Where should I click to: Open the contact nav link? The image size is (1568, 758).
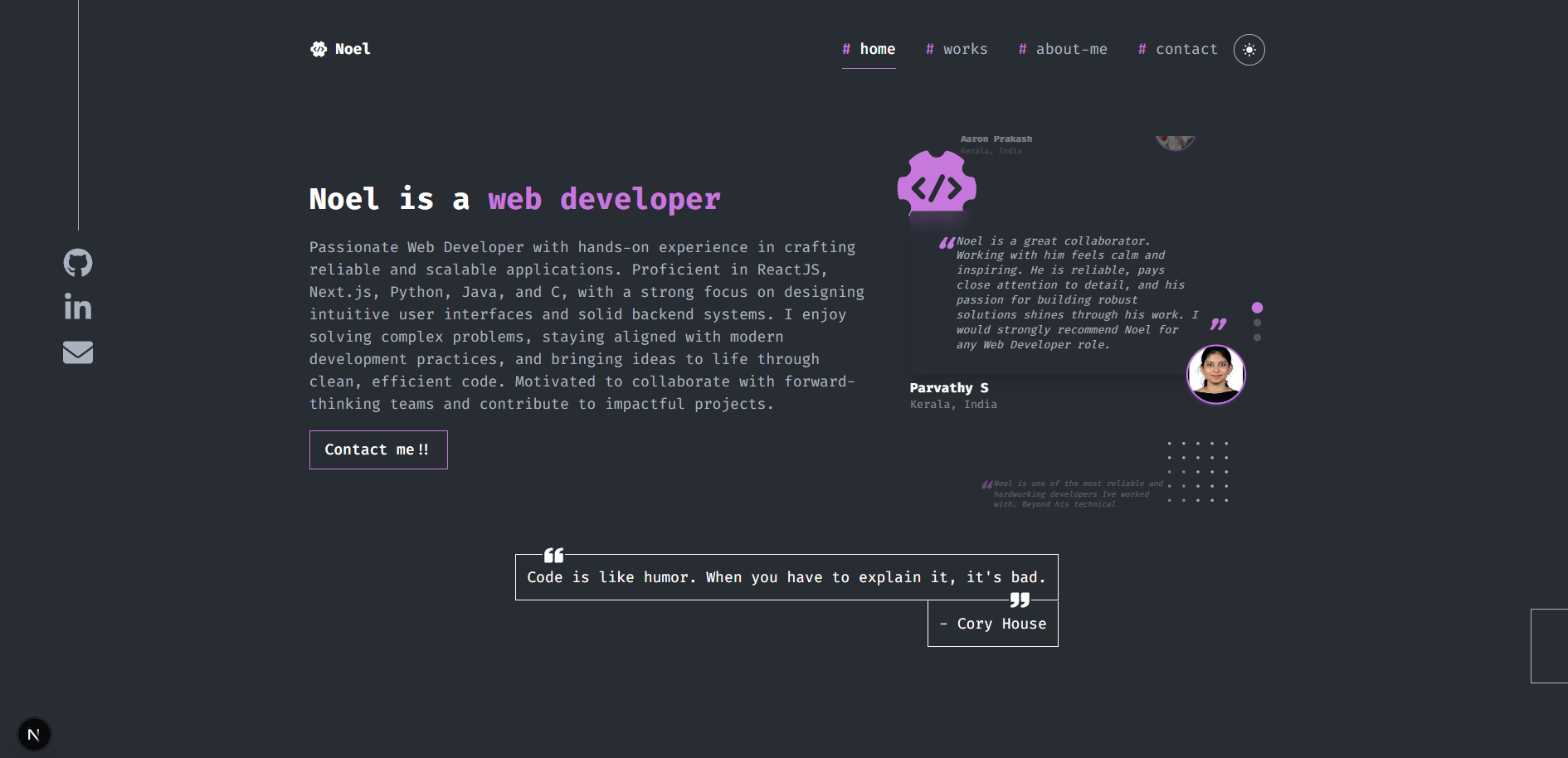click(x=1178, y=50)
